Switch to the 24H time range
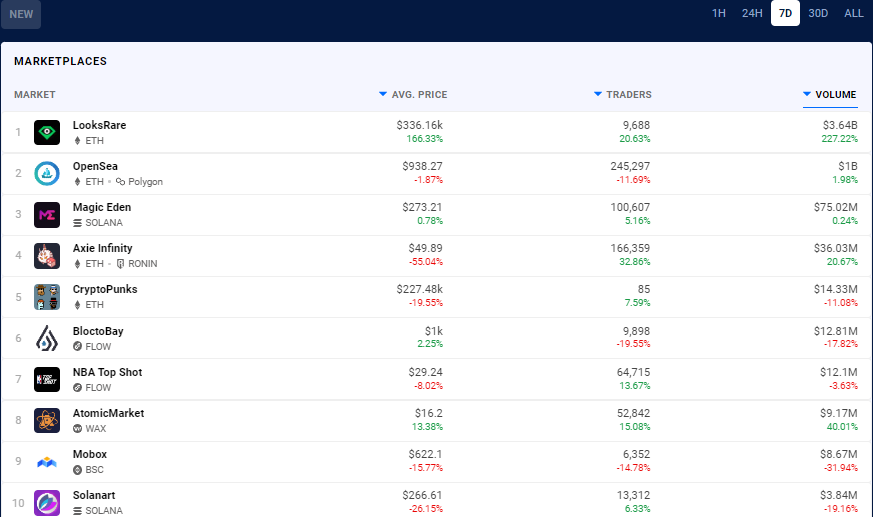Screen dimensions: 873x517 pos(752,13)
